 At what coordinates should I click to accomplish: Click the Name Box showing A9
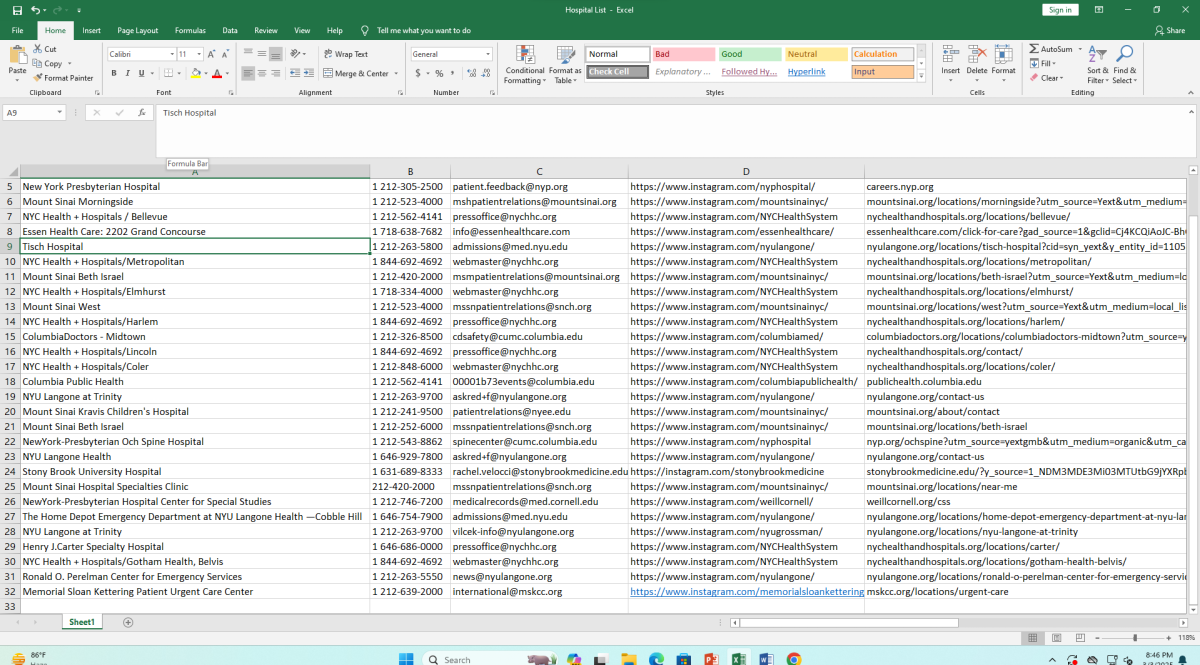tap(34, 113)
